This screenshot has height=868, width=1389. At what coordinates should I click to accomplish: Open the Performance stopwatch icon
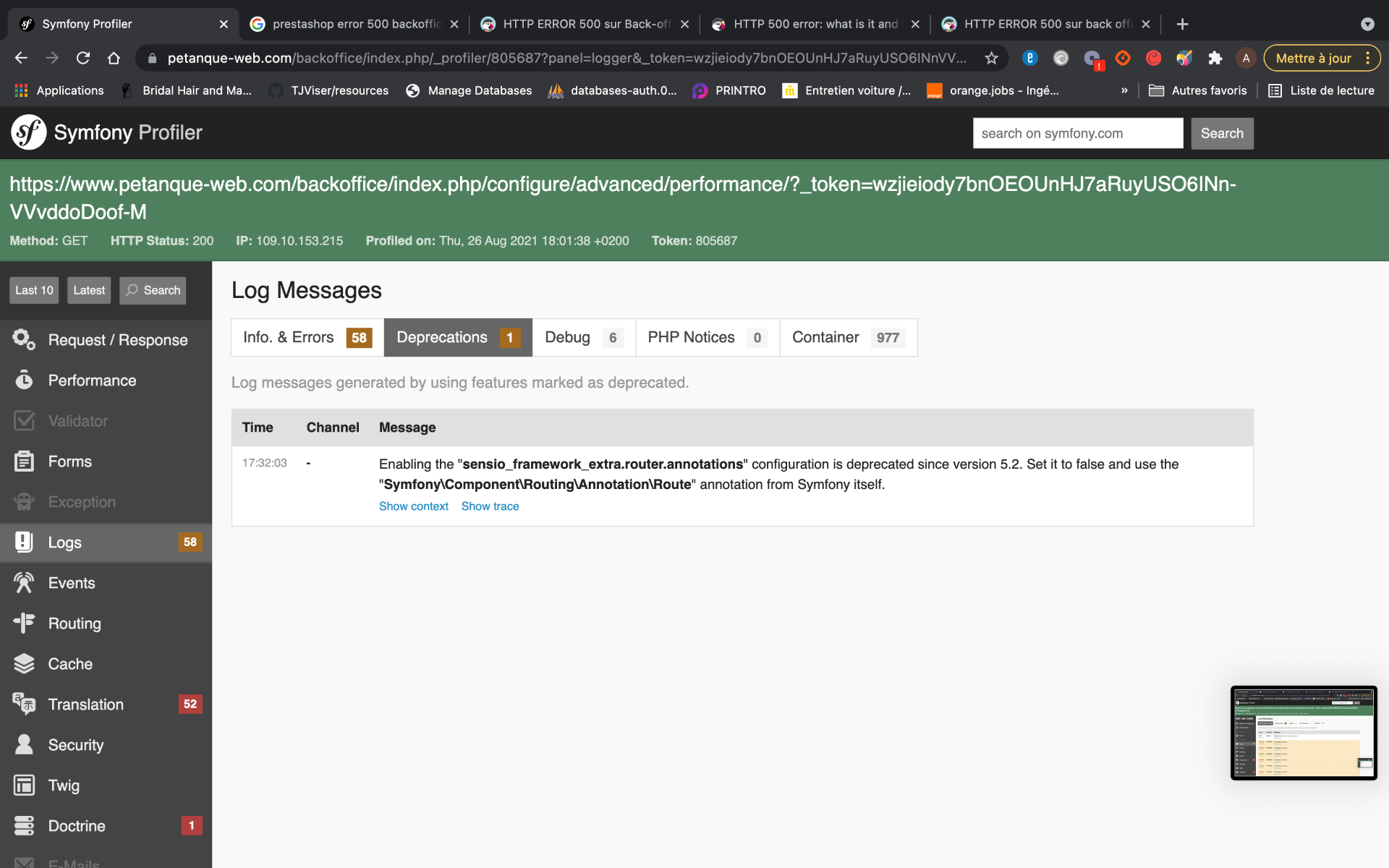[24, 380]
